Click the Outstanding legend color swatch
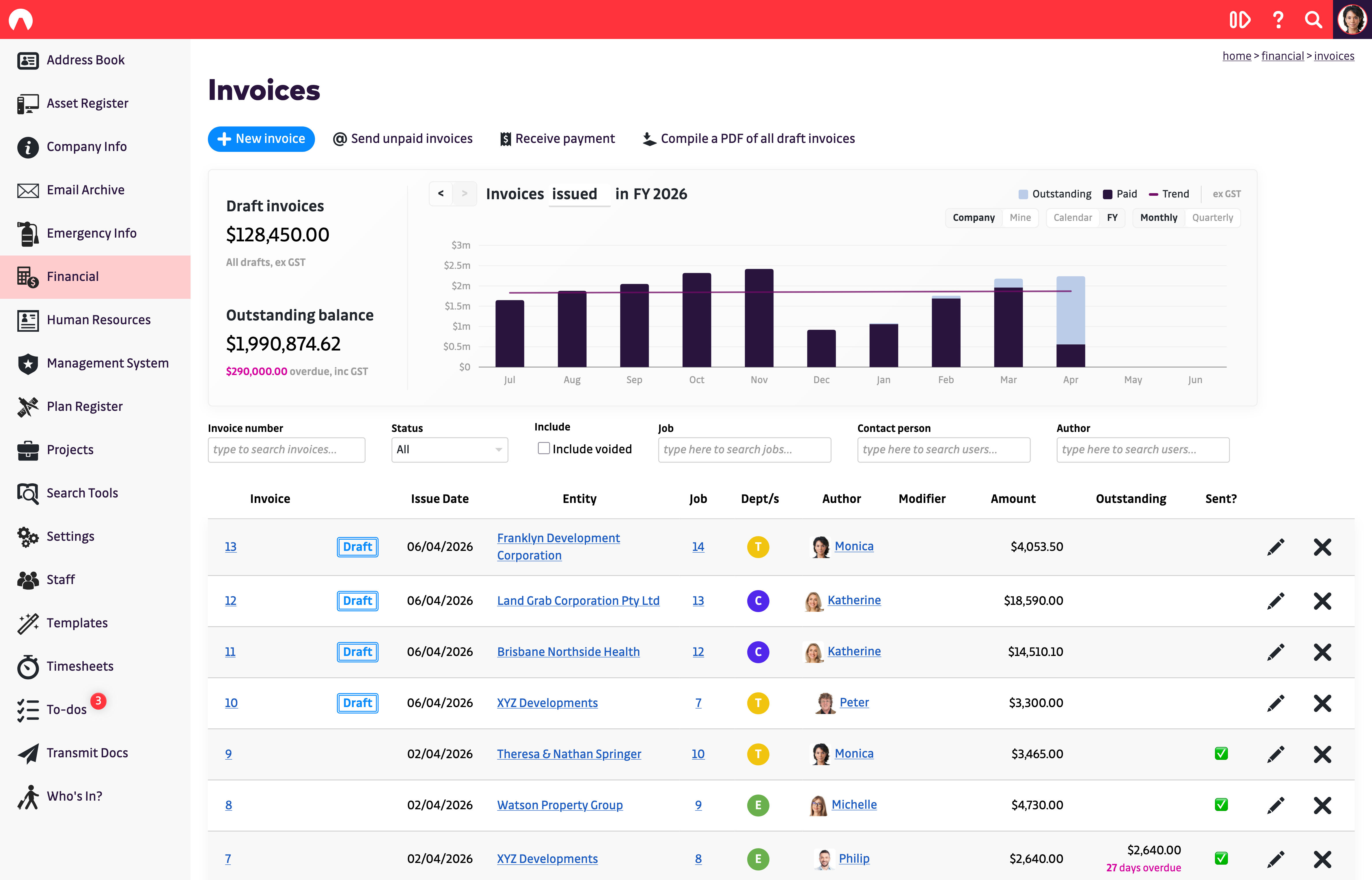The width and height of the screenshot is (1372, 880). 1023,194
